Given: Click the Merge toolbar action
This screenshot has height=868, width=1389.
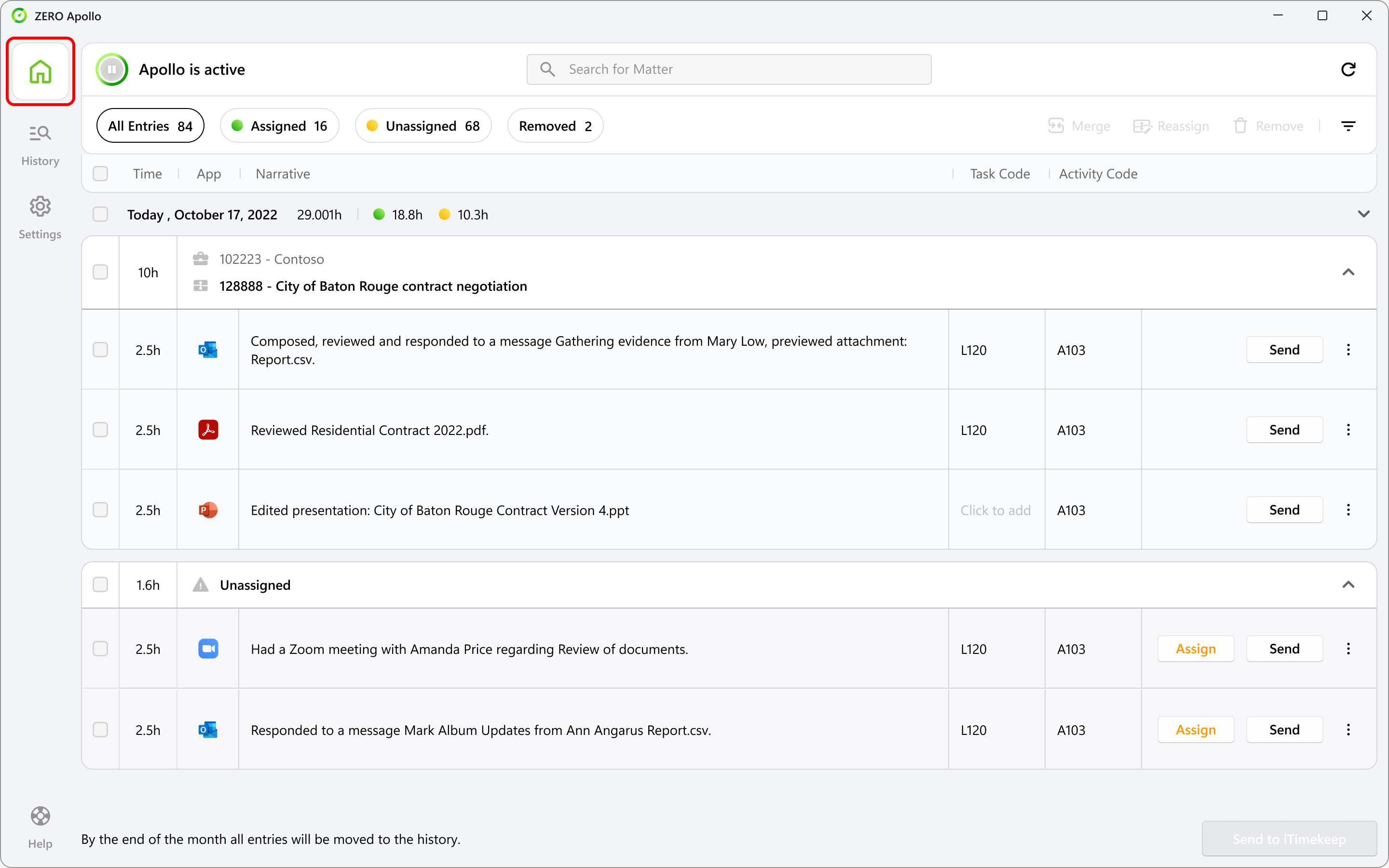Looking at the screenshot, I should (1078, 126).
